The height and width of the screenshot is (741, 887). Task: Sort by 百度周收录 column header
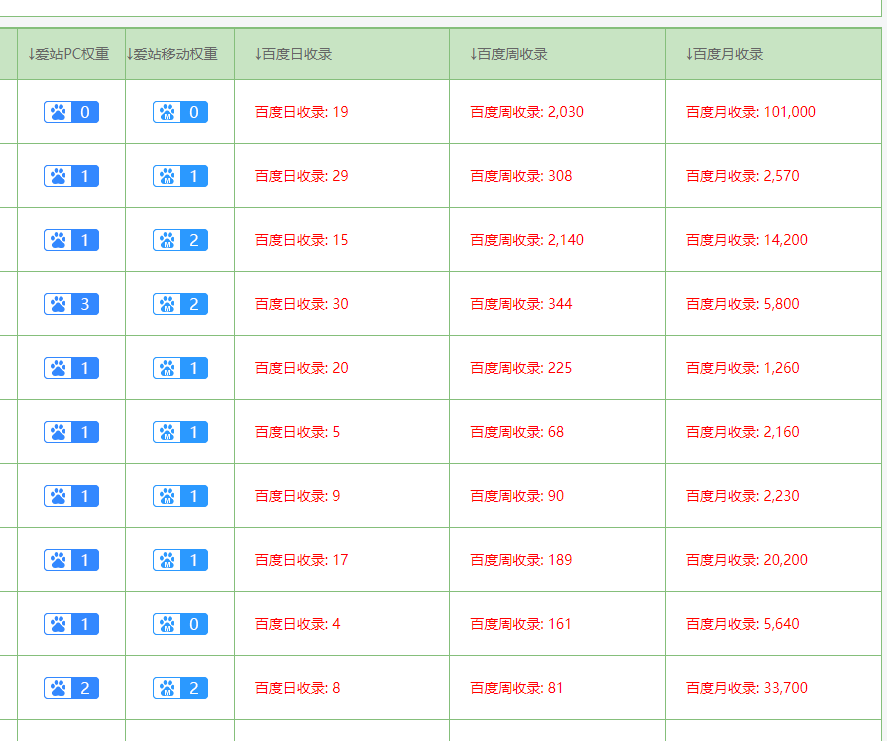[509, 54]
